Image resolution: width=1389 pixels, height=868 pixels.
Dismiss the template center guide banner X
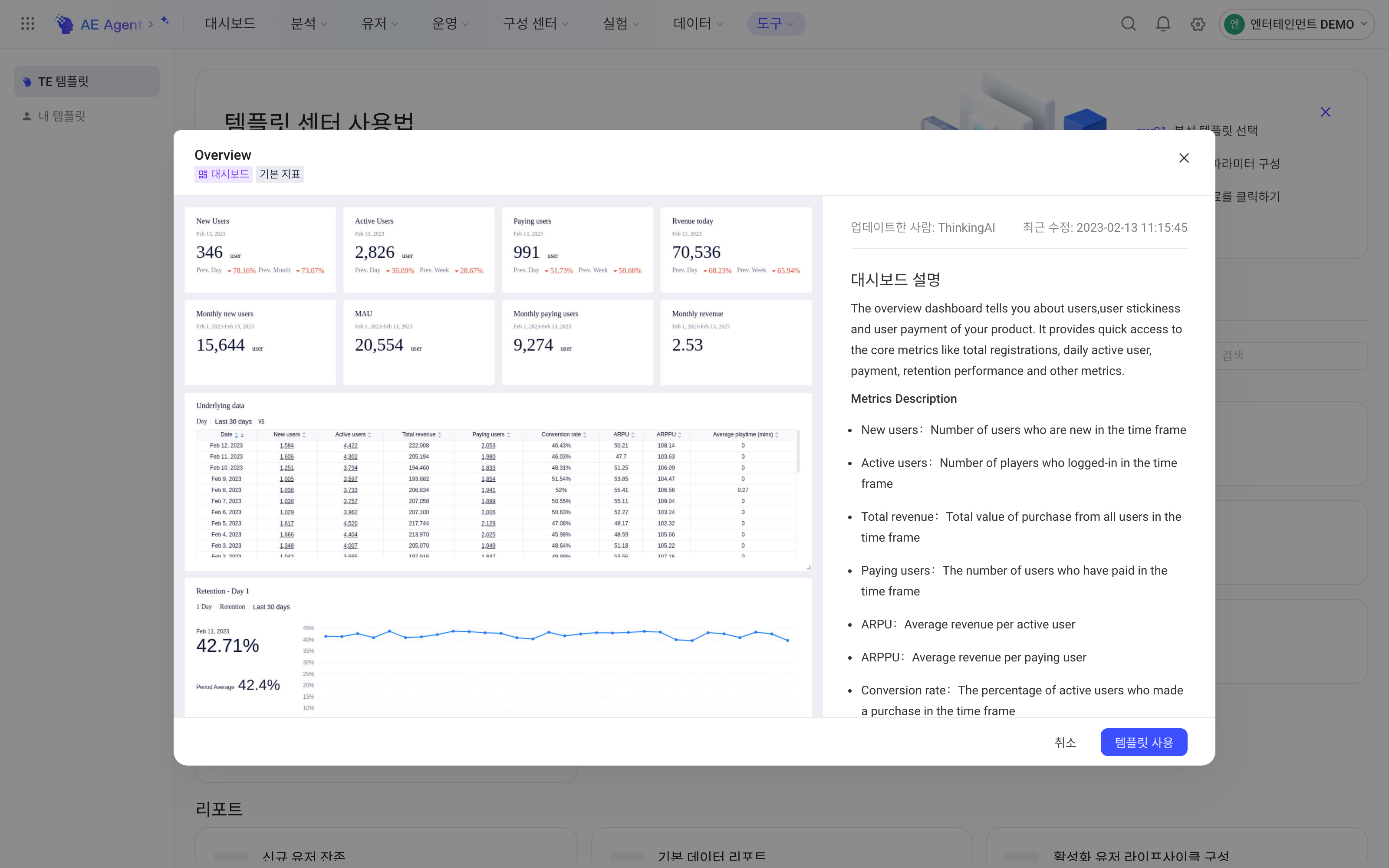pos(1325,112)
